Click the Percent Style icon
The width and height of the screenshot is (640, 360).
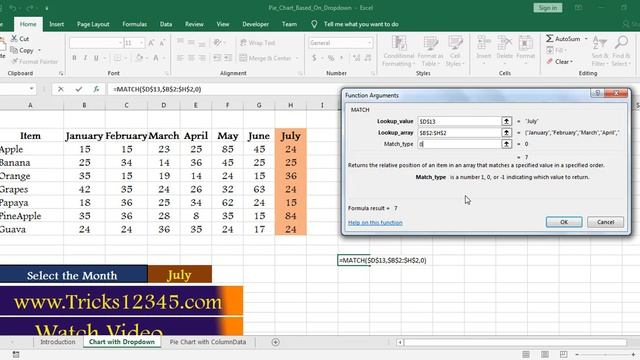click(331, 58)
